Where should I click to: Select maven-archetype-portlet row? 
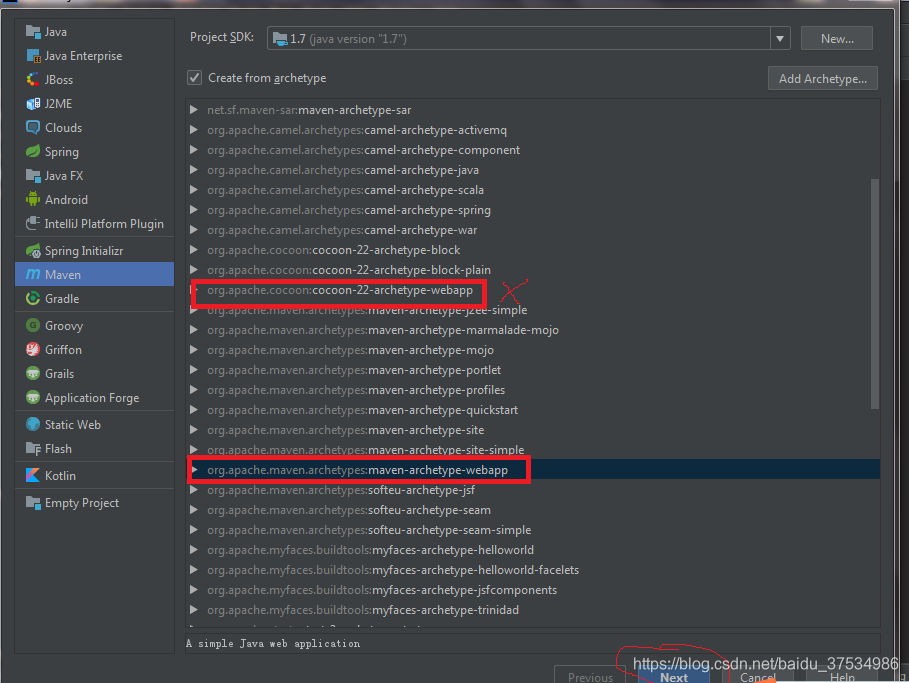[533, 370]
